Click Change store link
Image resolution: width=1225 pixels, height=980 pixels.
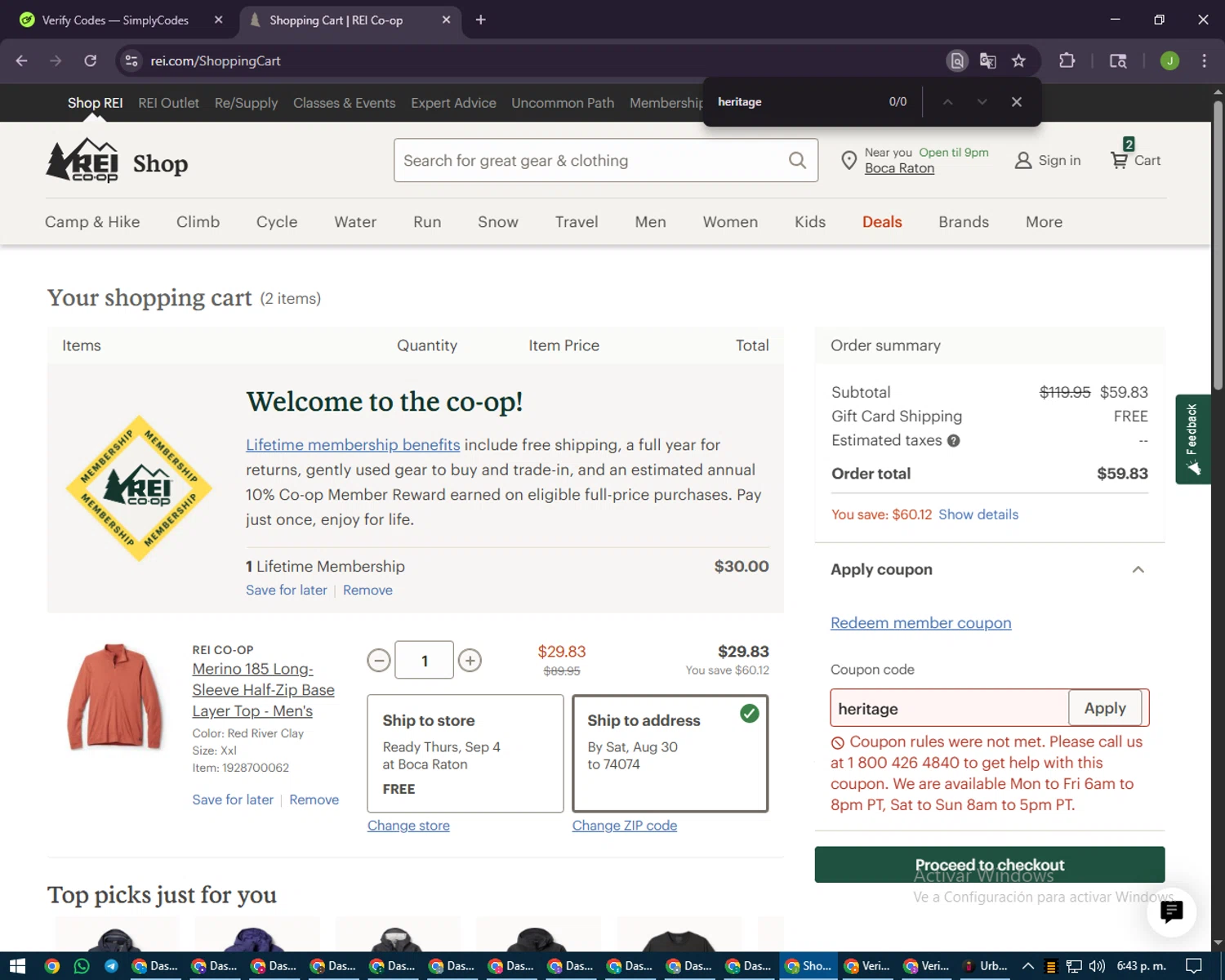[408, 826]
